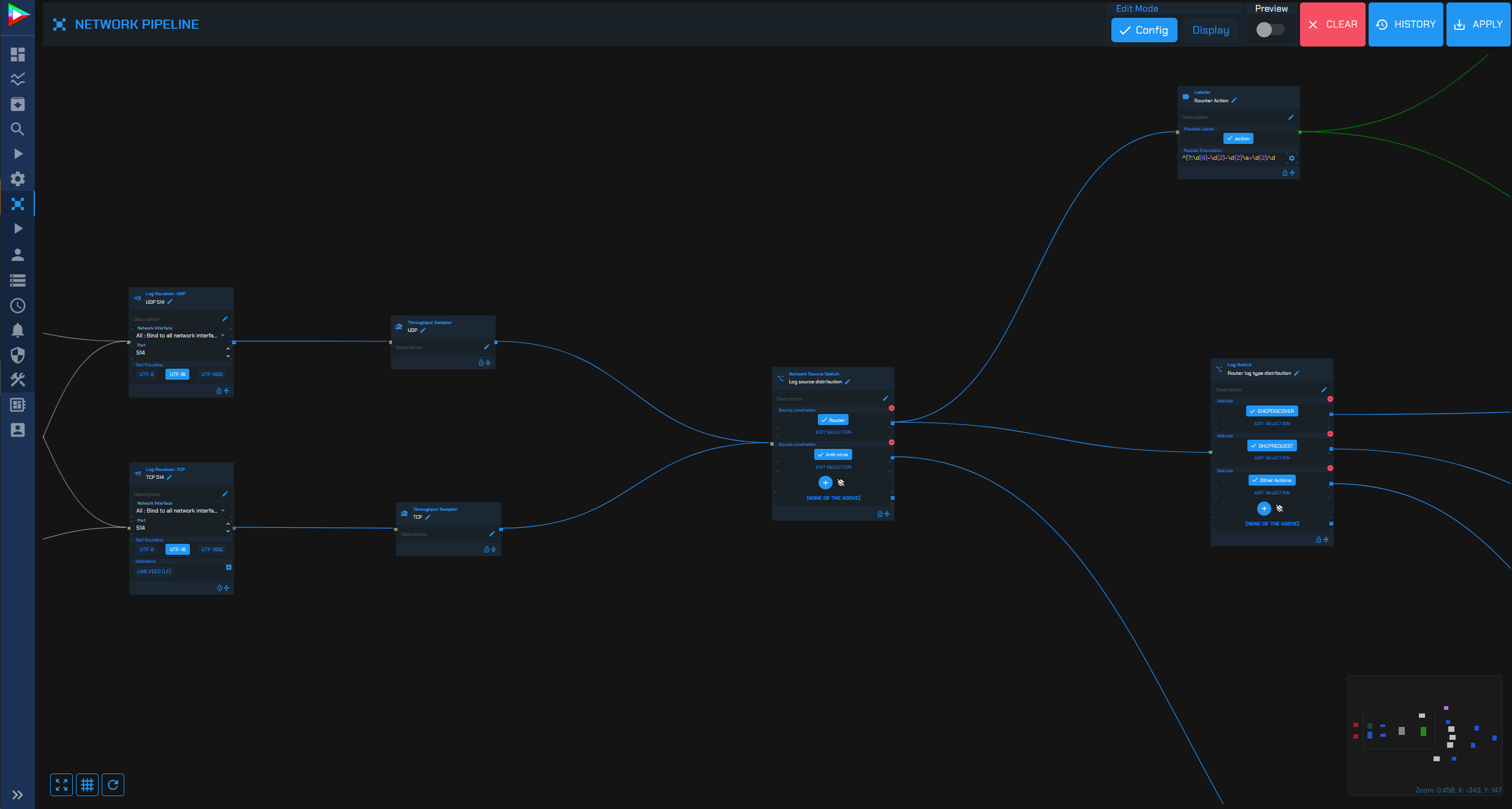1512x809 pixels.
Task: Click the CLEAR button
Action: click(x=1332, y=24)
